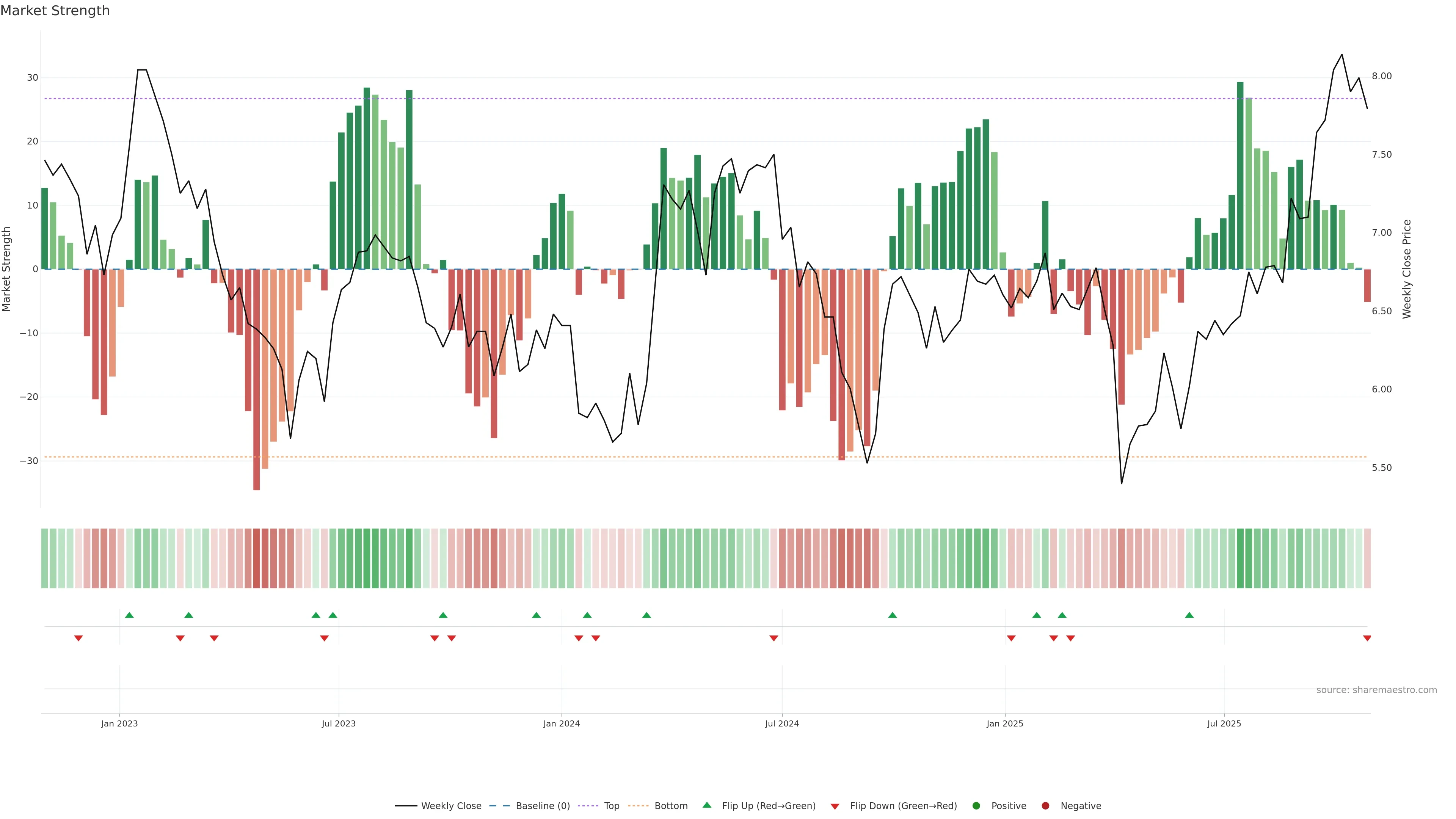The width and height of the screenshot is (1456, 819).
Task: Click the rightmost green flip-up triangle marker
Action: (1189, 615)
